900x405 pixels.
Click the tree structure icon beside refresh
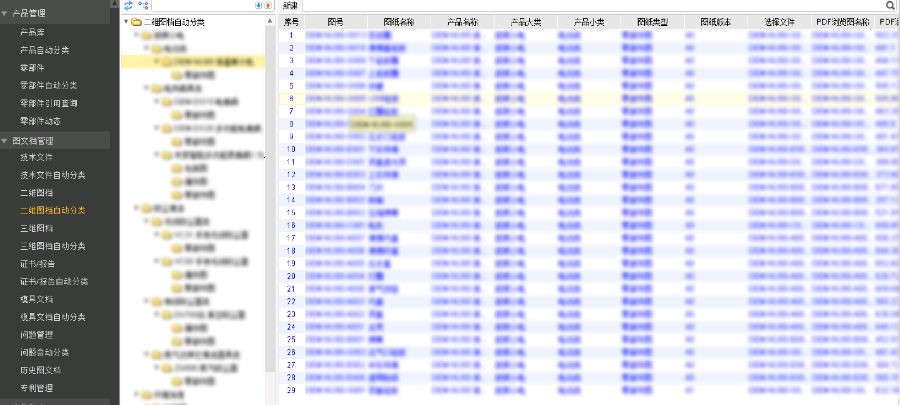tap(143, 6)
